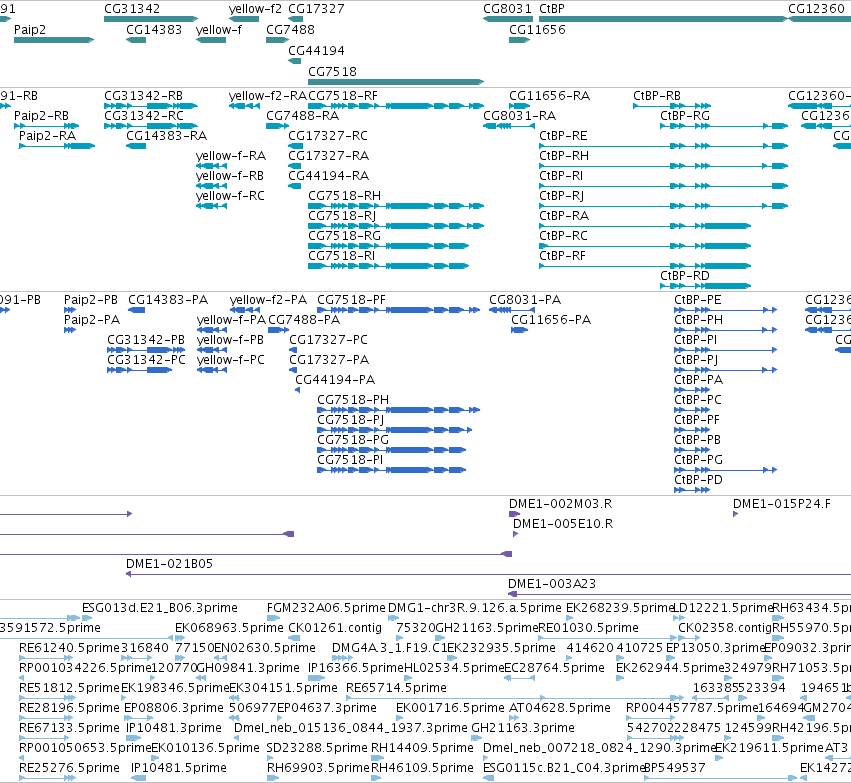Click transcript CG11656-RA

[549, 96]
